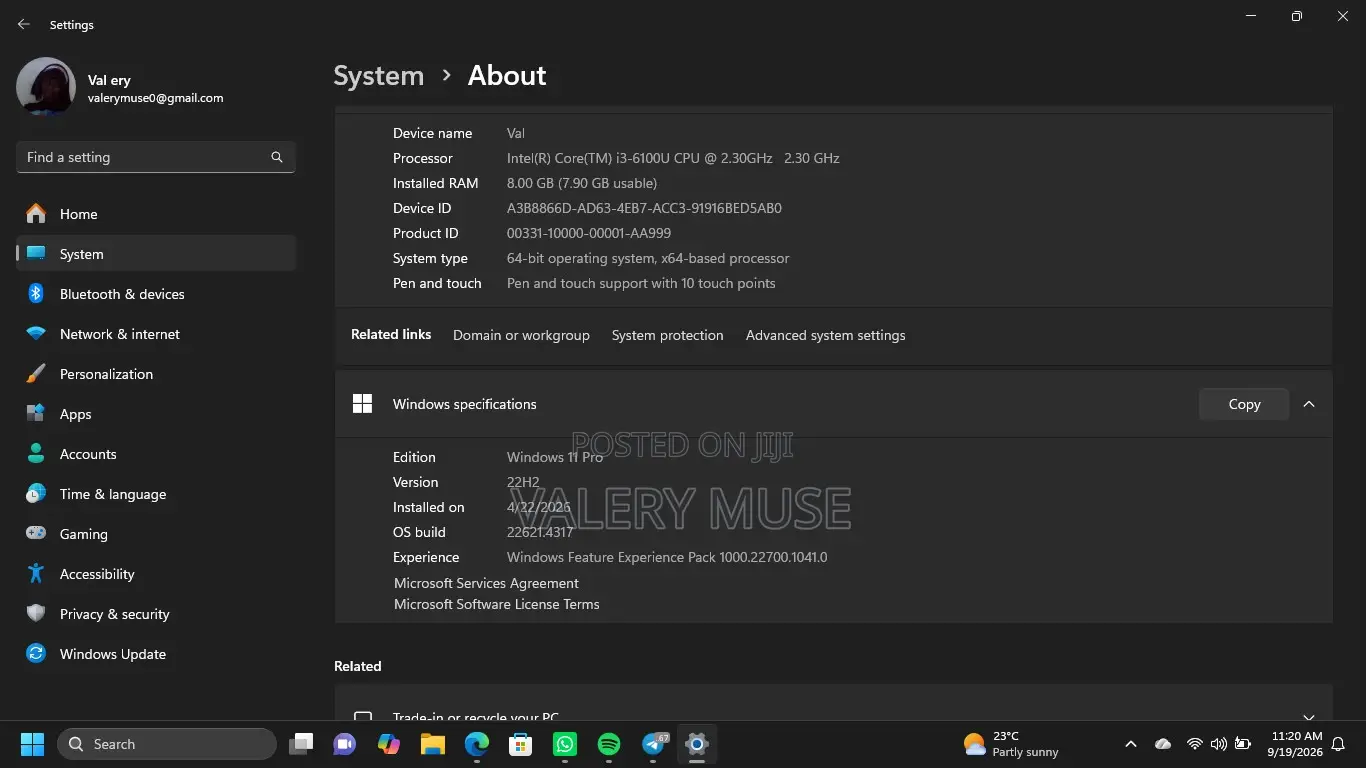Open Bluetooth & devices settings

pyautogui.click(x=156, y=294)
